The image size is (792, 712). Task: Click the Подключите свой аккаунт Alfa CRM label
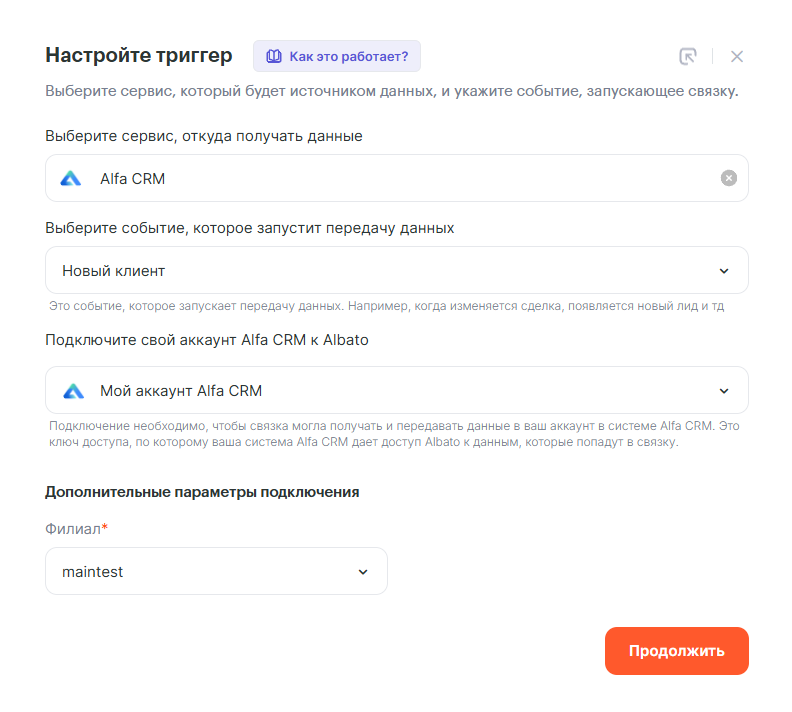[x=207, y=340]
